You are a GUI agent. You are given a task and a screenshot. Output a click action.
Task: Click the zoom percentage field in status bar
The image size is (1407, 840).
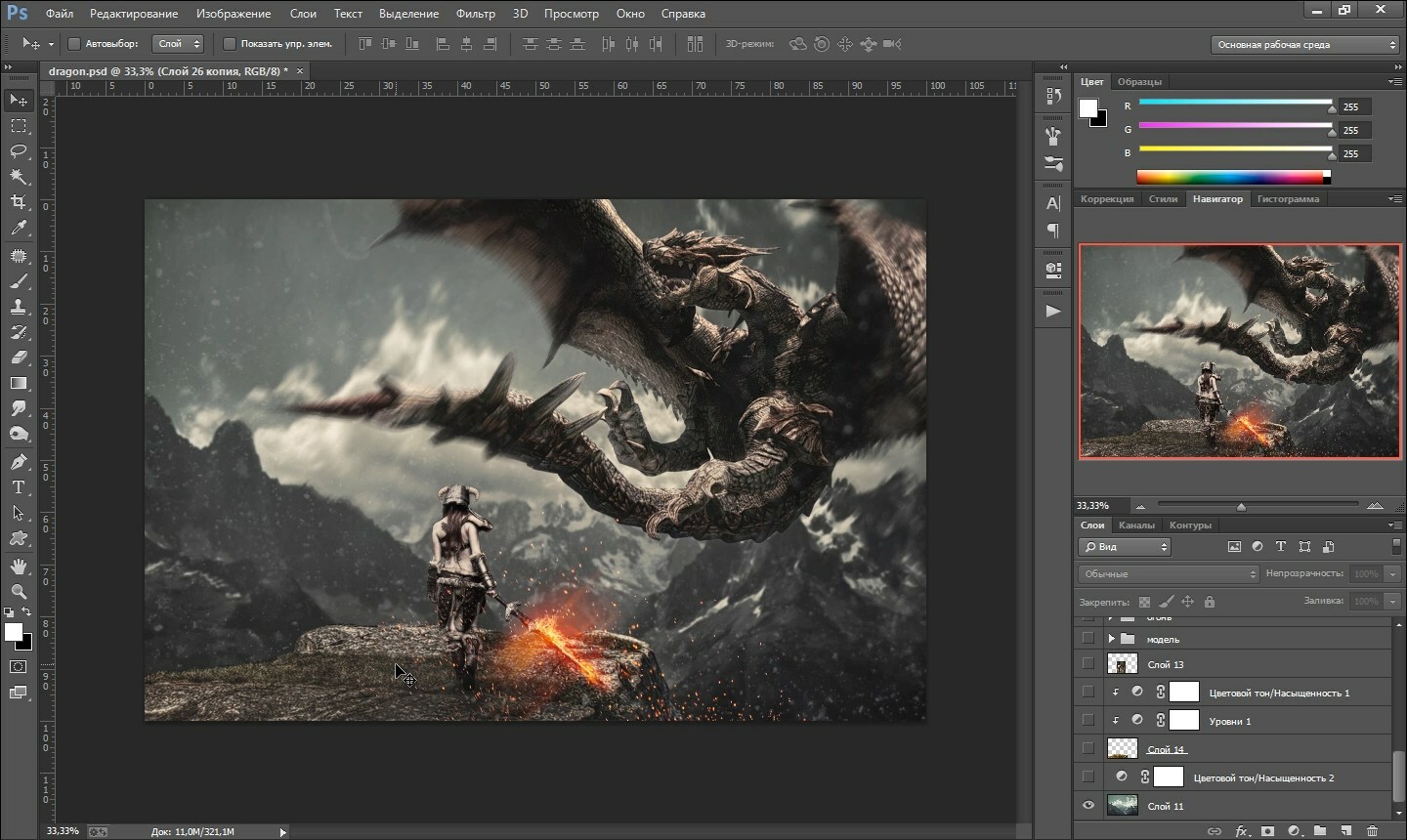pyautogui.click(x=64, y=831)
